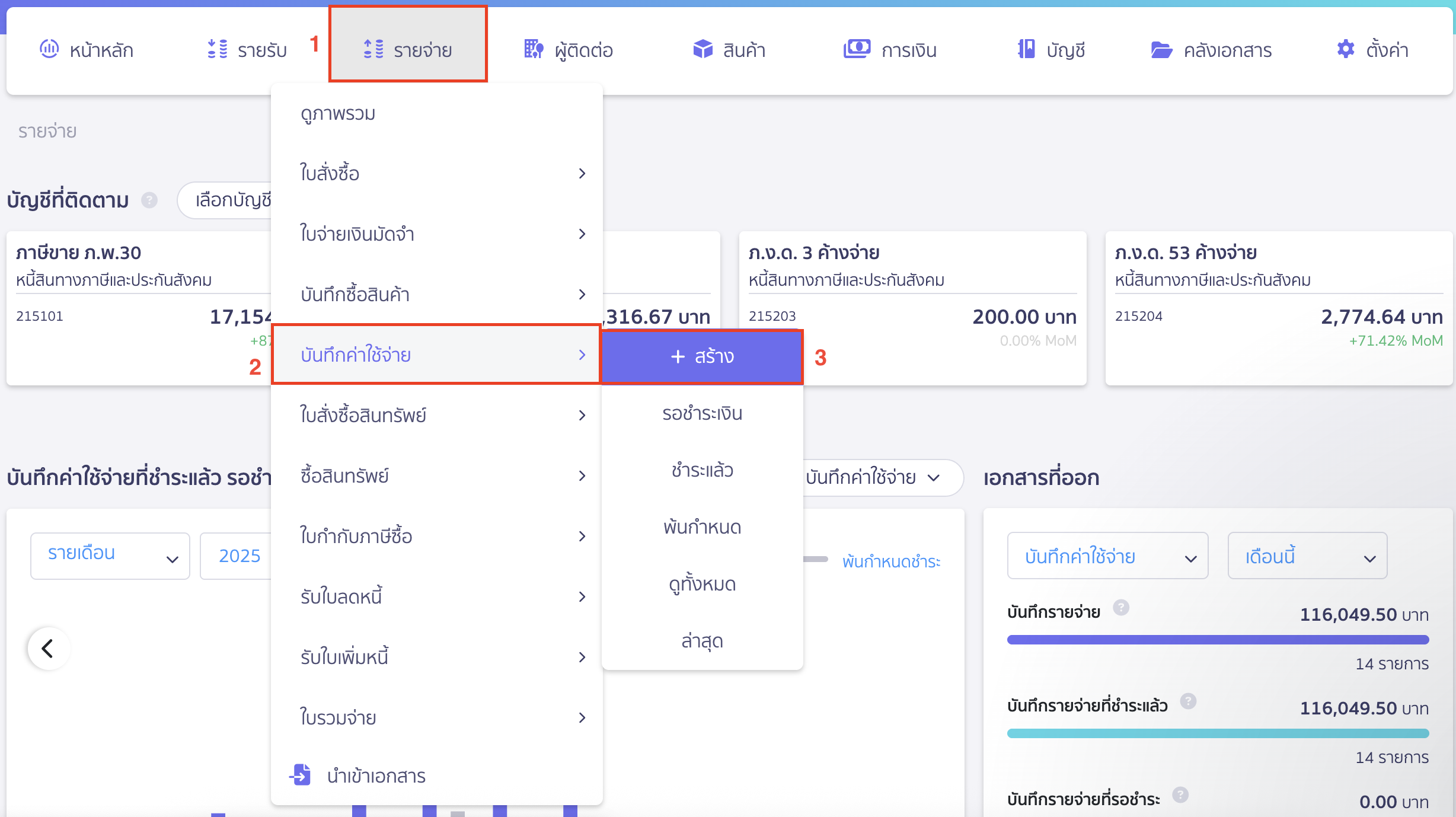
Task: Click the การเงิน money icon
Action: click(x=857, y=49)
